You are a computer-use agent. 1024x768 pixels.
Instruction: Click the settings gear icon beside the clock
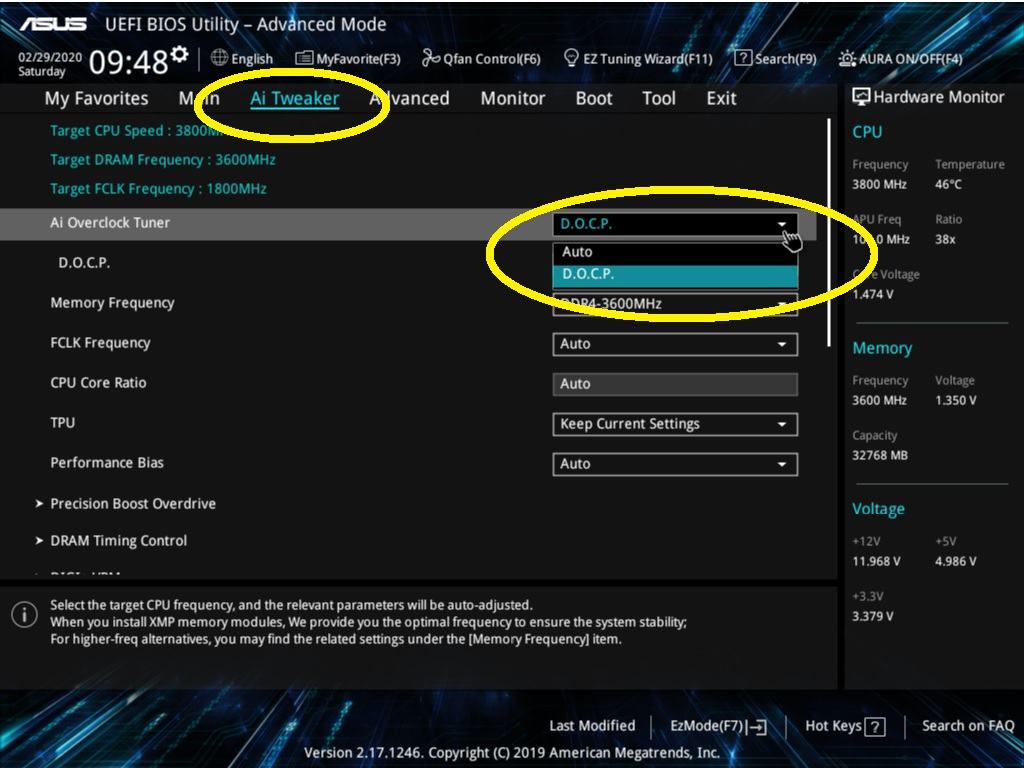coord(180,54)
